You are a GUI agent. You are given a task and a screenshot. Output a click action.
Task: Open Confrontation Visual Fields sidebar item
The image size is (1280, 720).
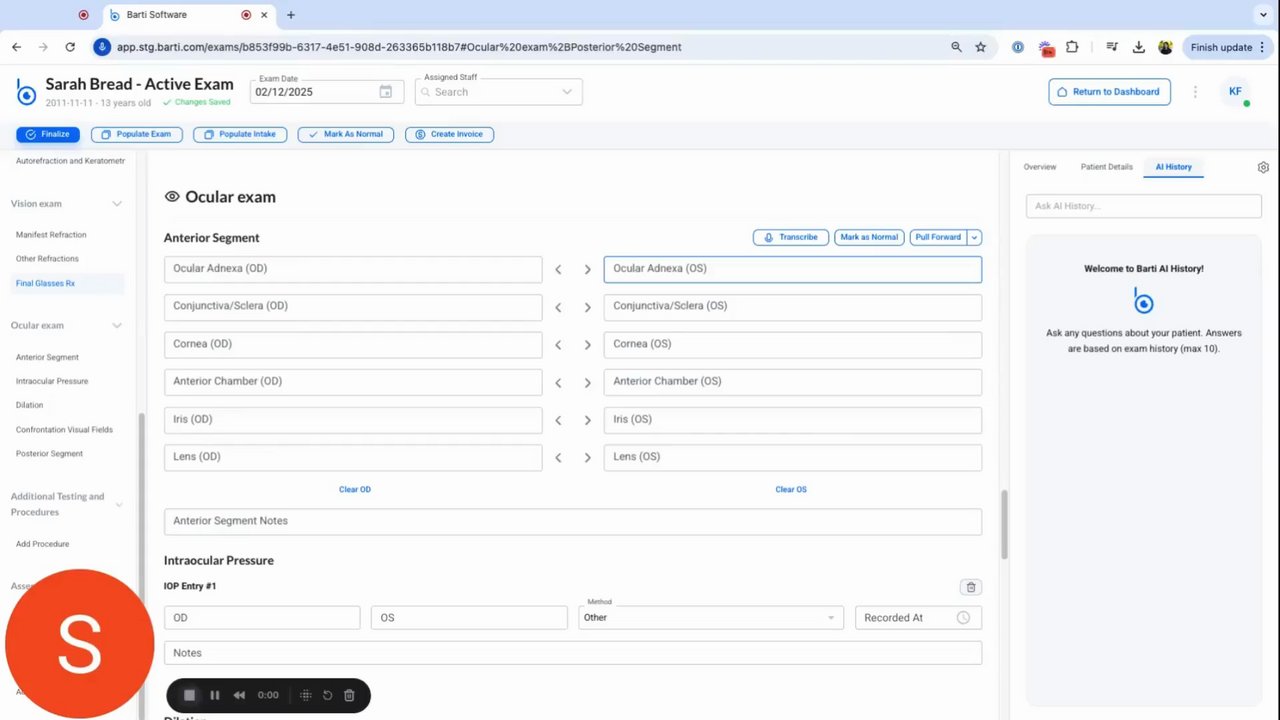pyautogui.click(x=64, y=430)
